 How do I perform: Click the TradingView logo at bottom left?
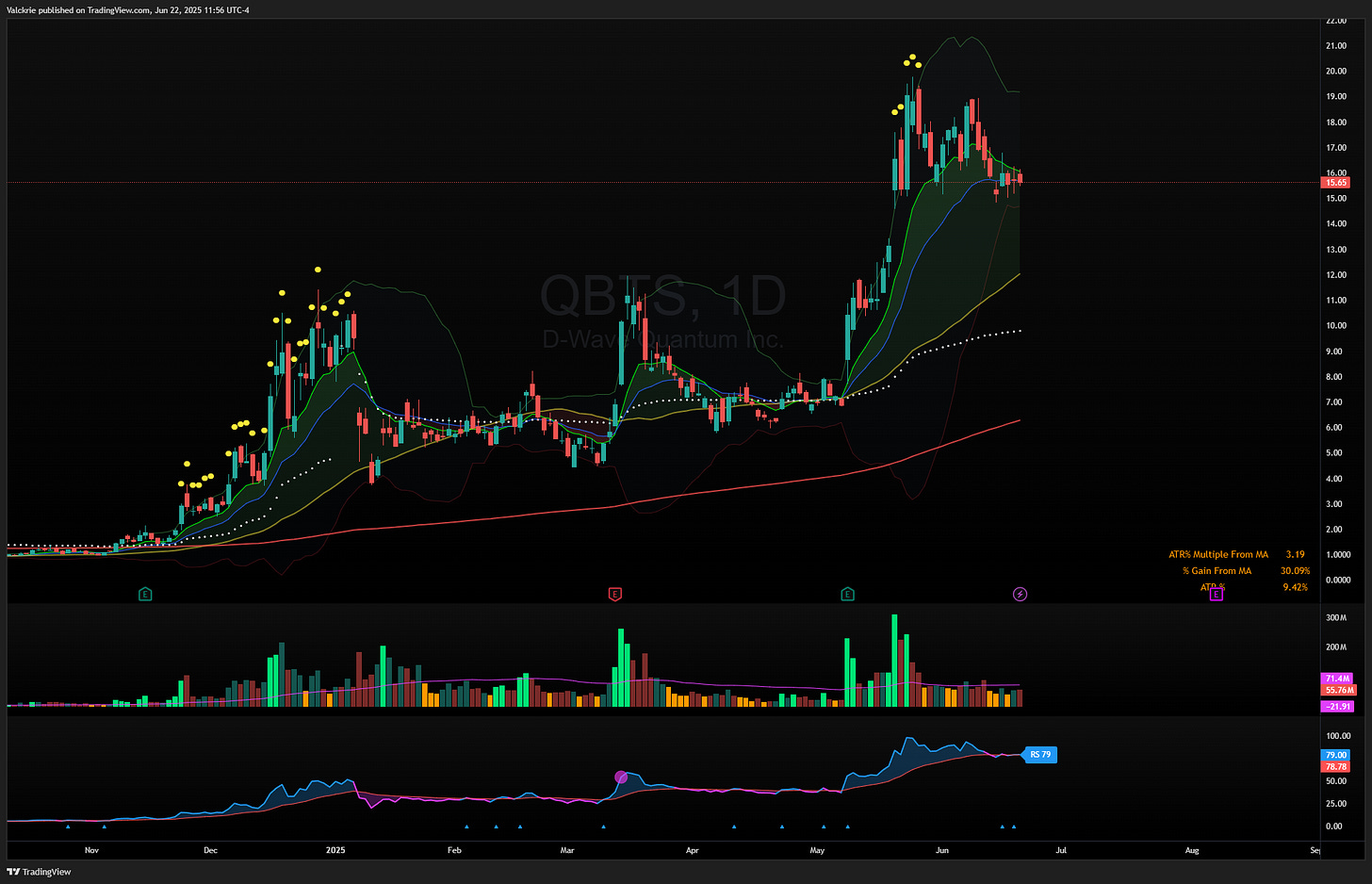point(40,872)
